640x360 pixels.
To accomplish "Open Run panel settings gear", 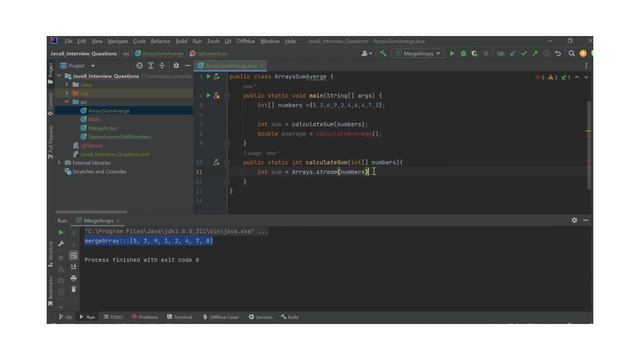I will pyautogui.click(x=574, y=220).
